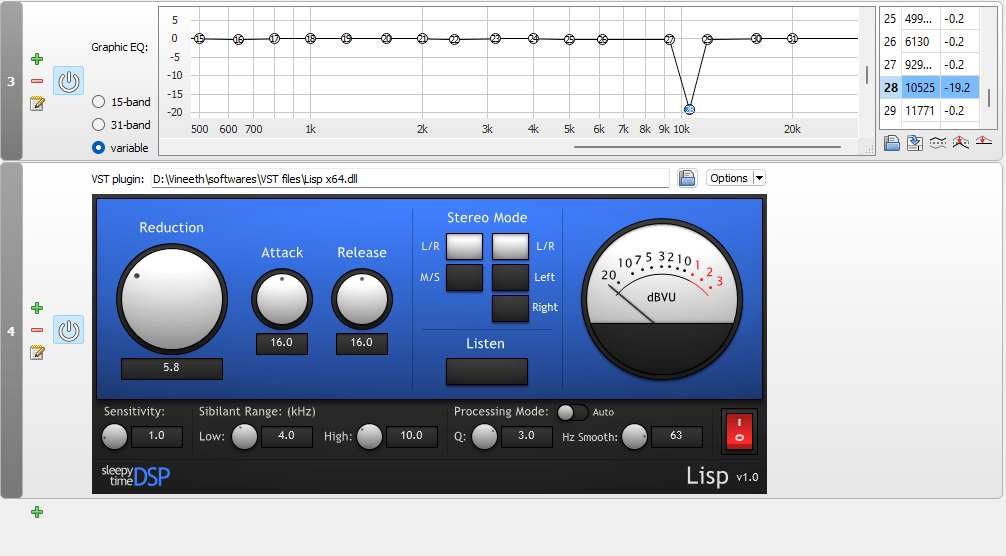Select row header 25 in band table
The image size is (1006, 556).
pos(891,19)
